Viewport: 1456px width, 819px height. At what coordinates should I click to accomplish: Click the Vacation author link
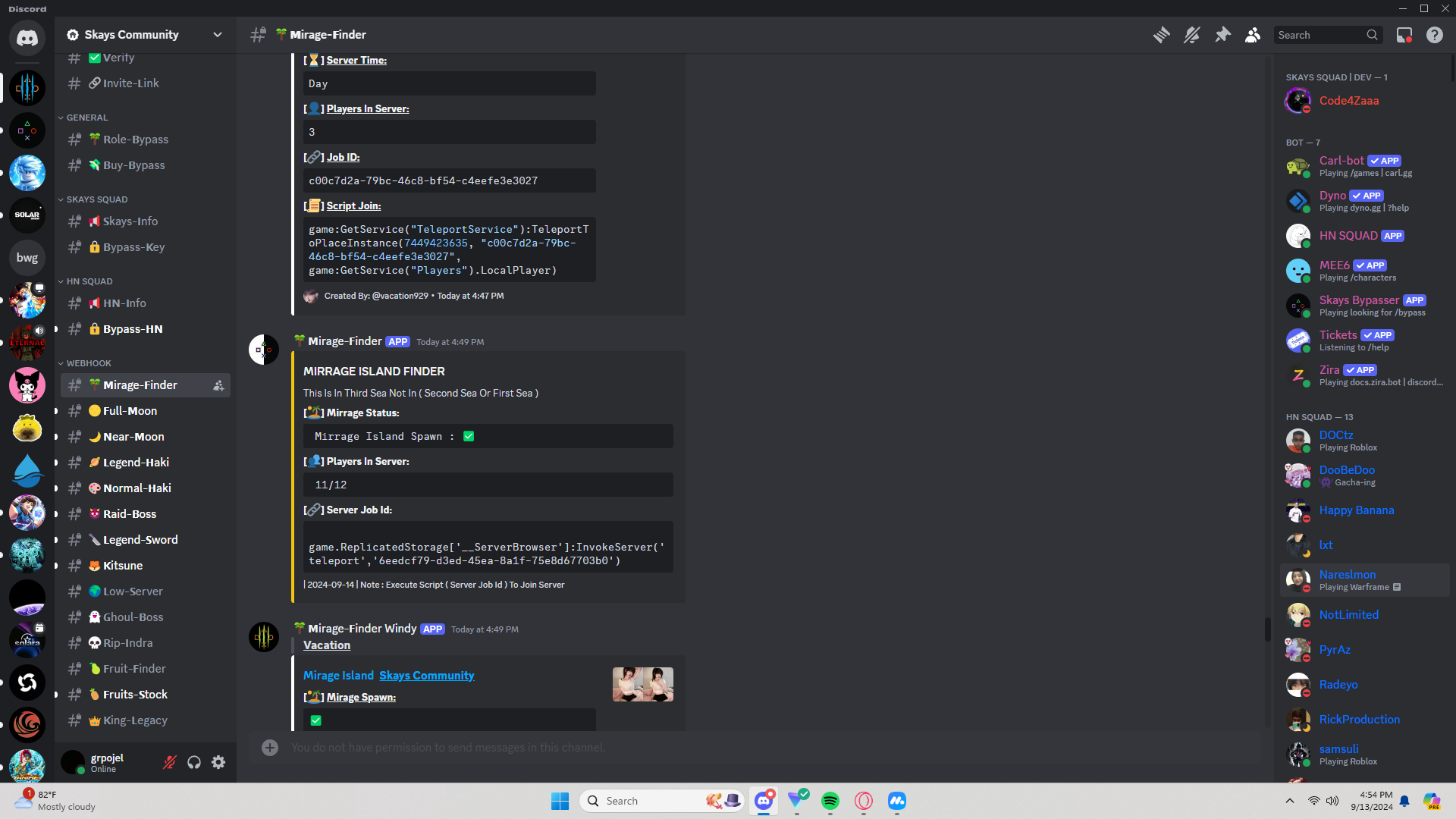[x=327, y=645]
